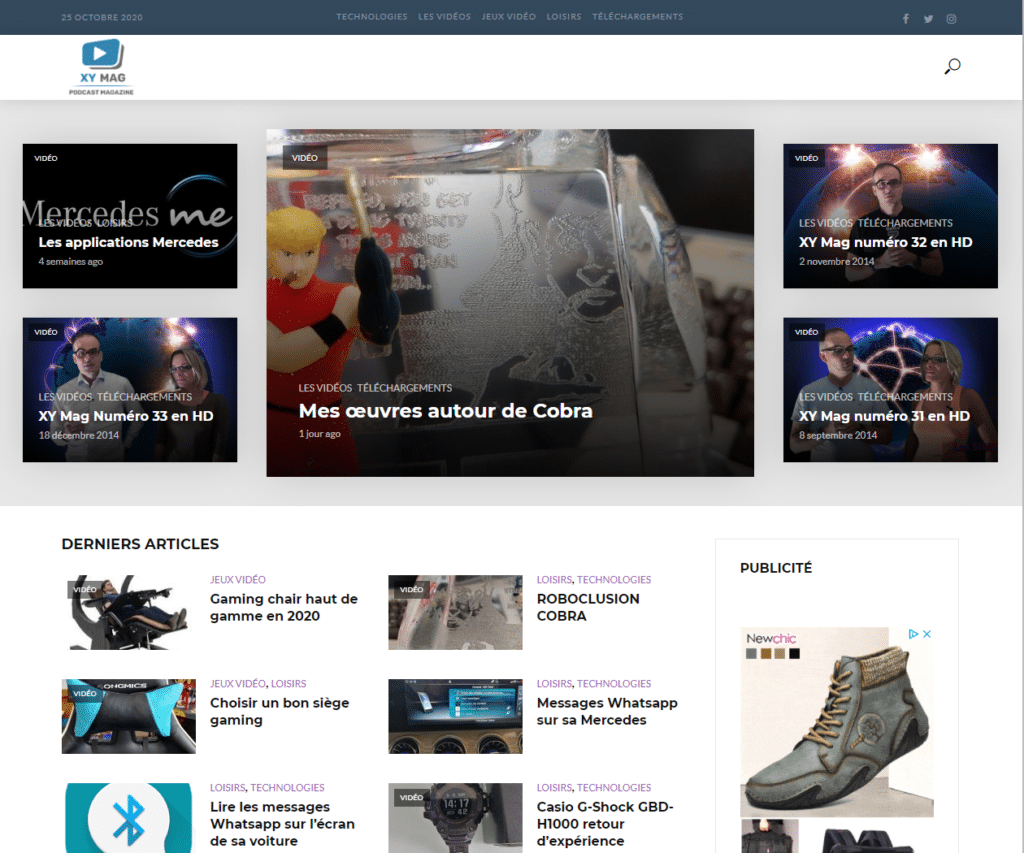Click the search magnifier icon

[952, 66]
